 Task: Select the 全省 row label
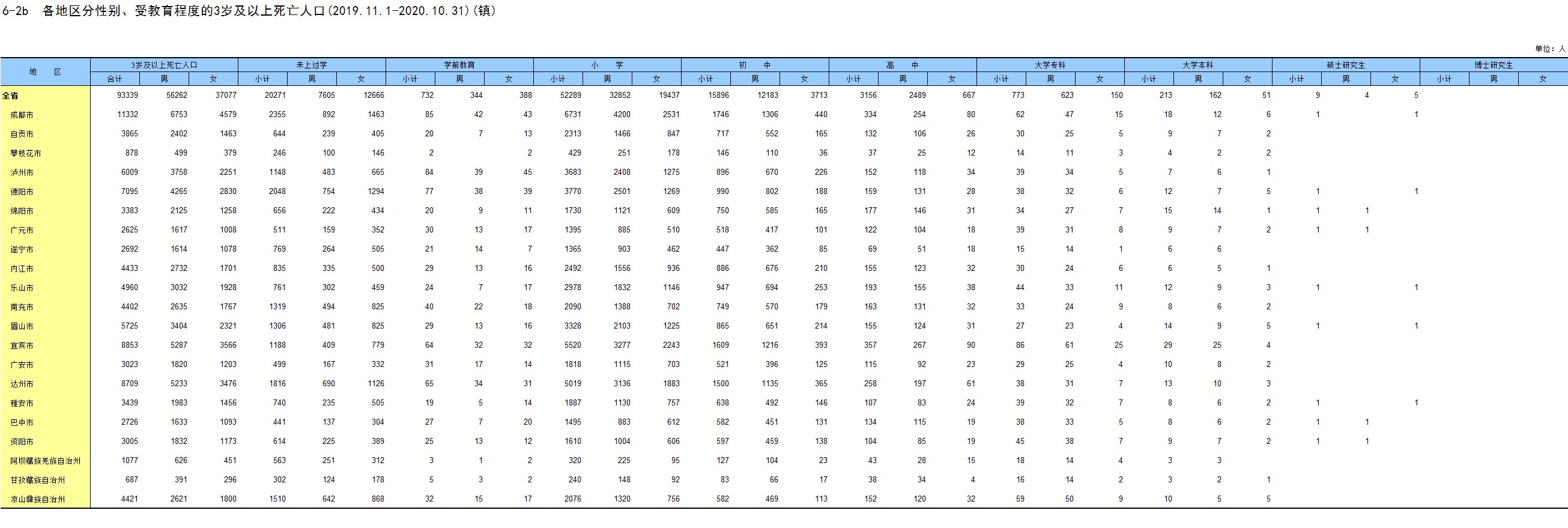click(10, 96)
